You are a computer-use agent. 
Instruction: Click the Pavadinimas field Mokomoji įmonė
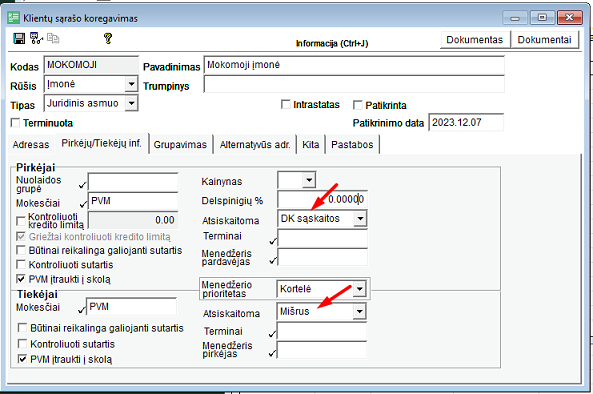tap(354, 65)
